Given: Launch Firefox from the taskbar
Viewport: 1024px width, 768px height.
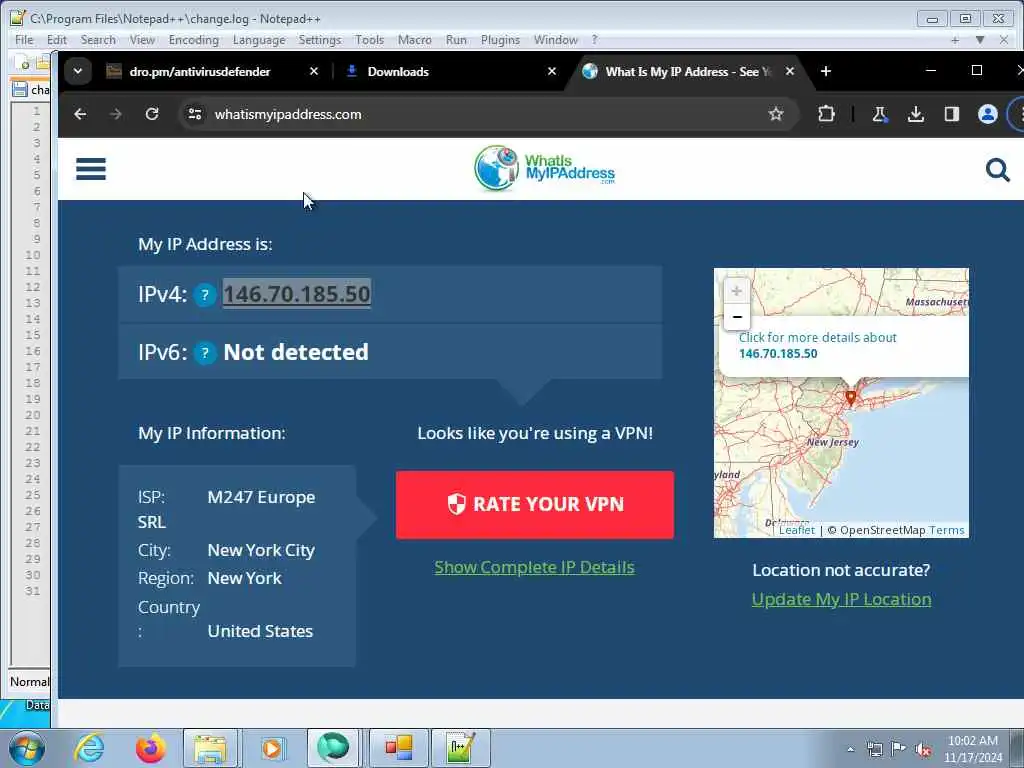Looking at the screenshot, I should point(150,748).
